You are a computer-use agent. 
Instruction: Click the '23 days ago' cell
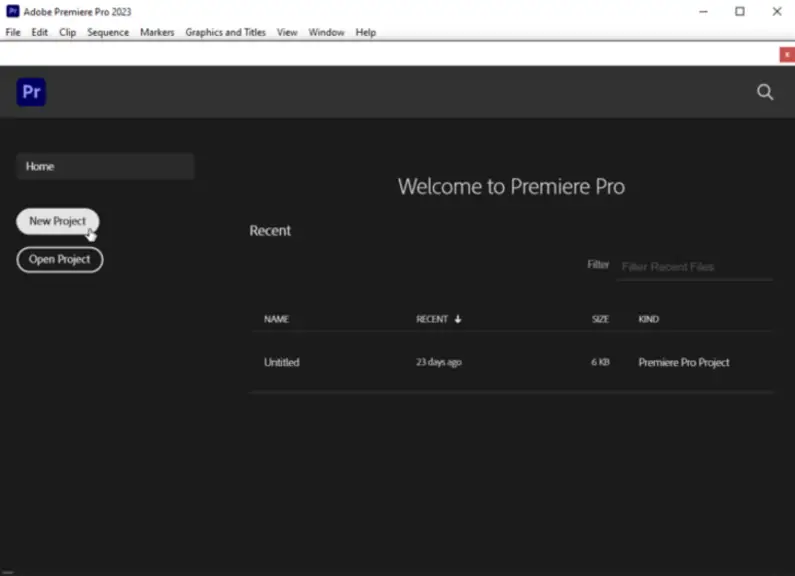click(x=439, y=362)
